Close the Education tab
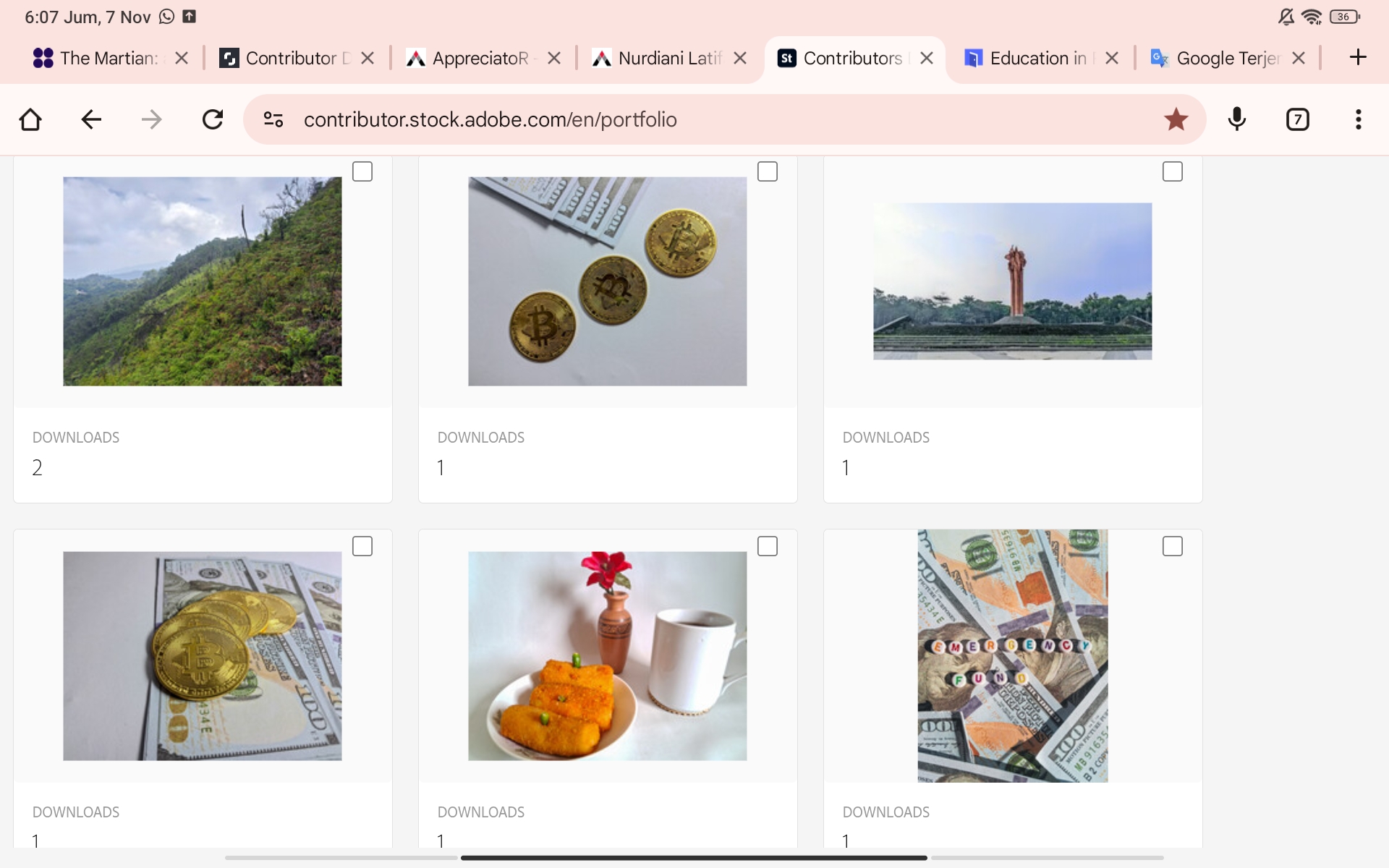This screenshot has height=868, width=1389. pos(1112,58)
